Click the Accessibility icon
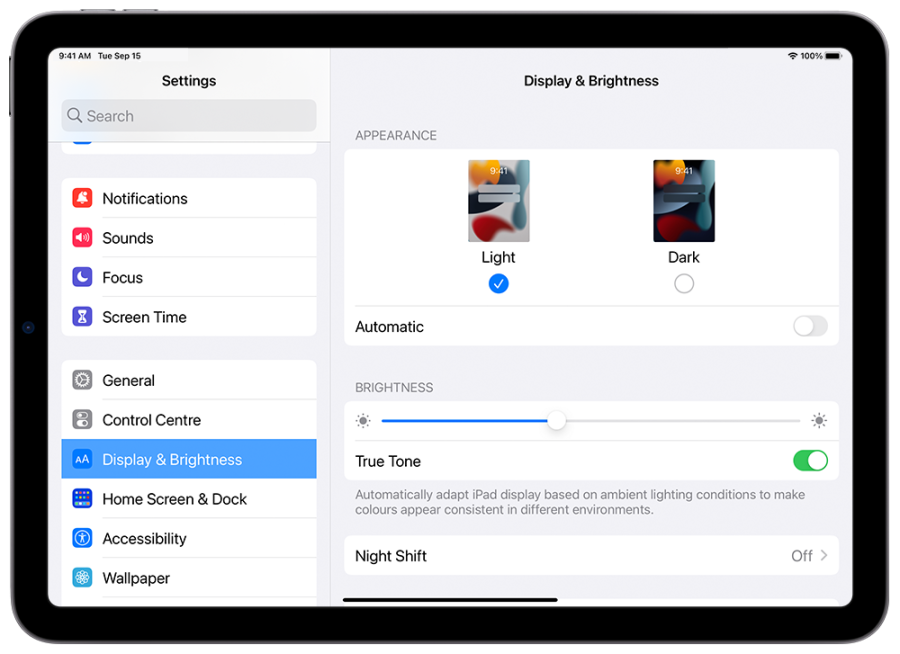 (82, 538)
